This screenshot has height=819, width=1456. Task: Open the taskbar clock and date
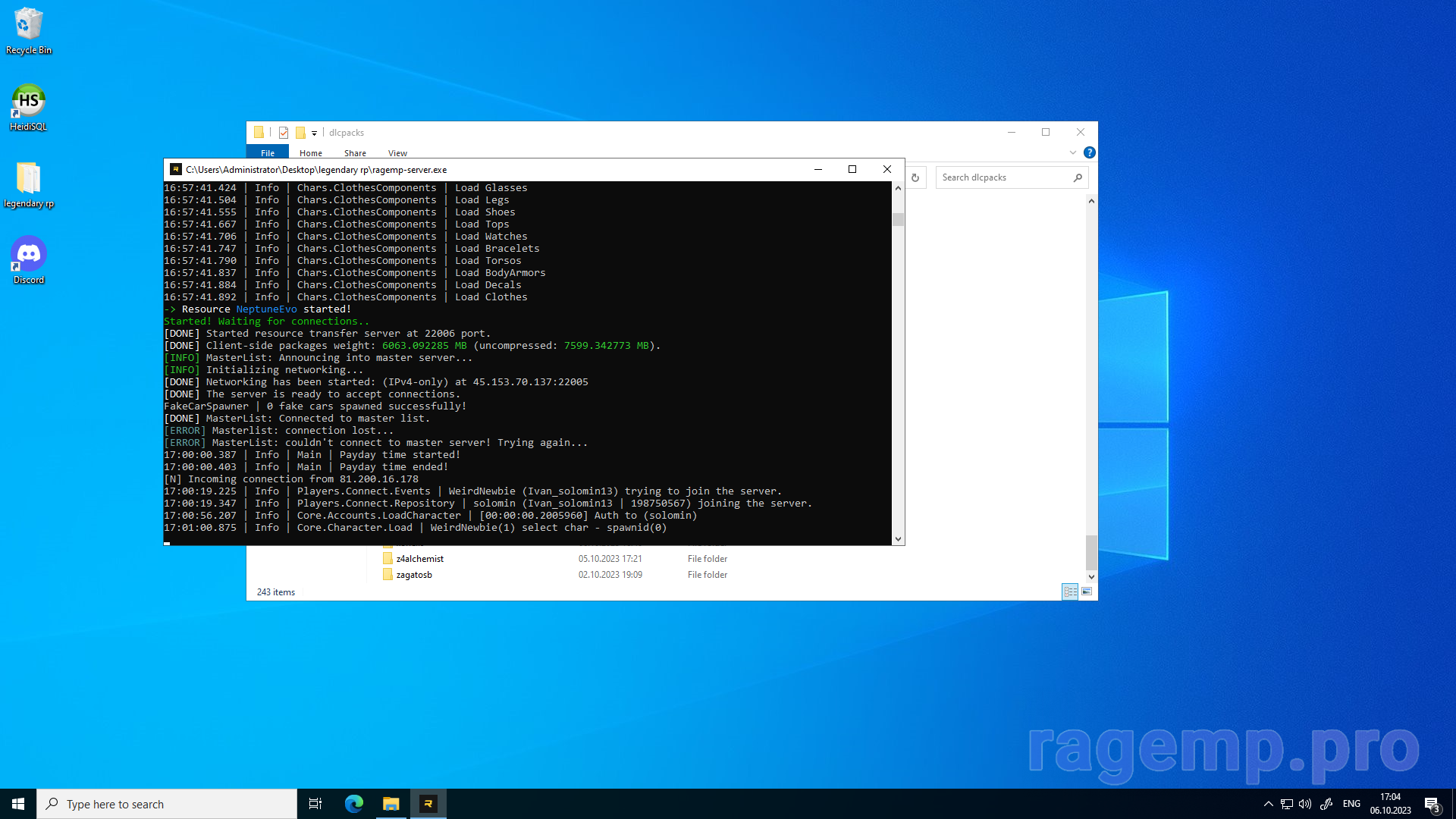[x=1390, y=804]
